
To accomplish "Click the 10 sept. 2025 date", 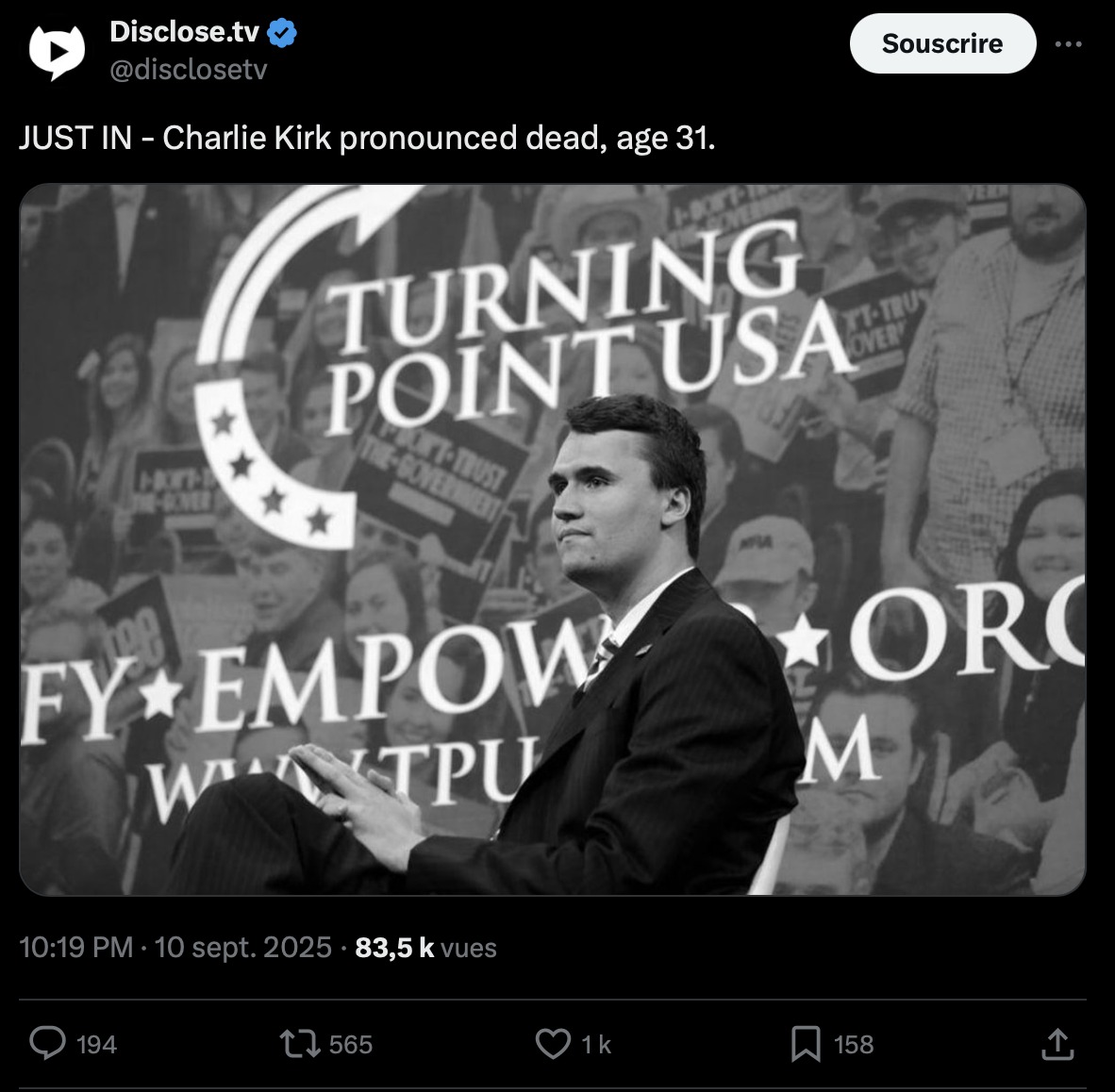I will tap(243, 948).
